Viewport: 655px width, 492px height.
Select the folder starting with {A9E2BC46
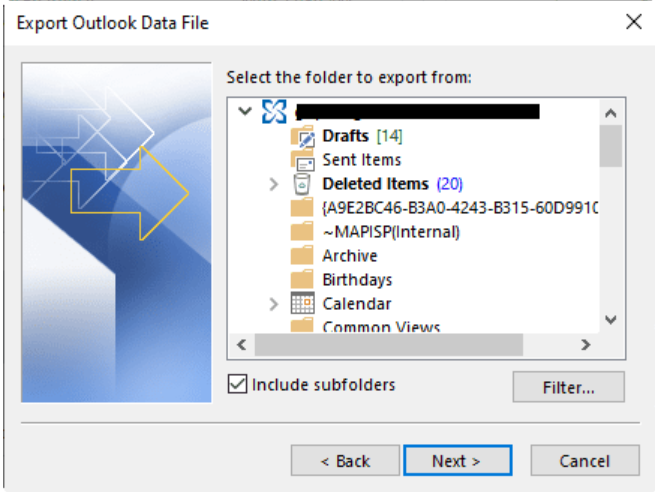[x=460, y=208]
